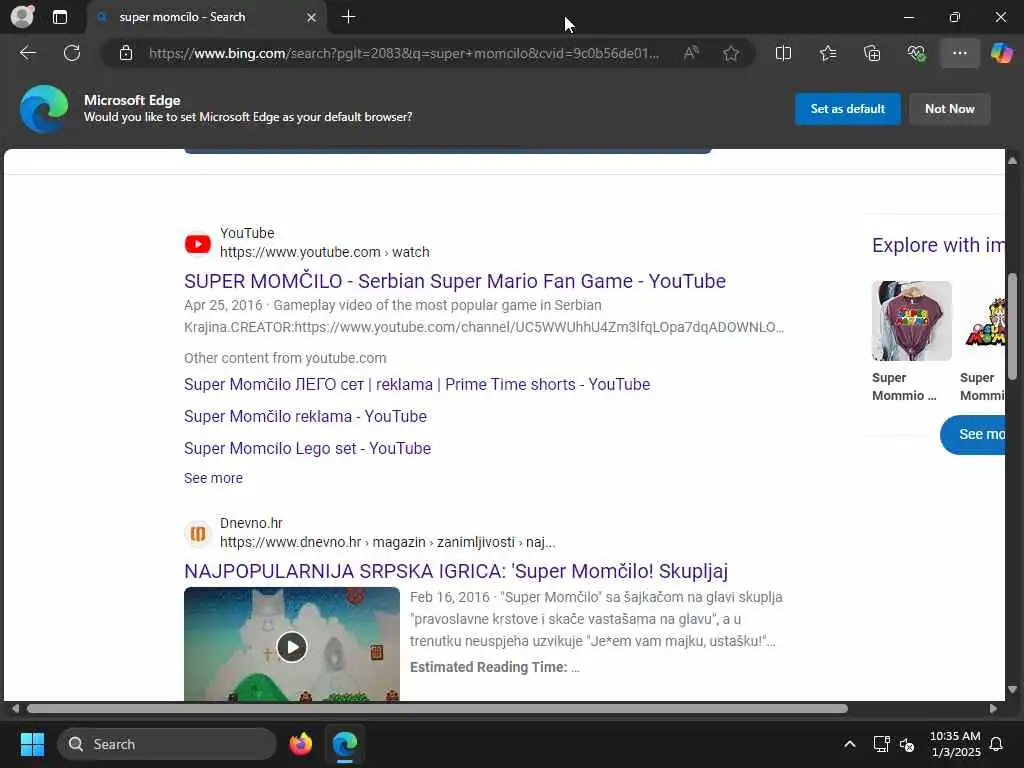
Task: Open Collections panel
Action: click(x=872, y=53)
